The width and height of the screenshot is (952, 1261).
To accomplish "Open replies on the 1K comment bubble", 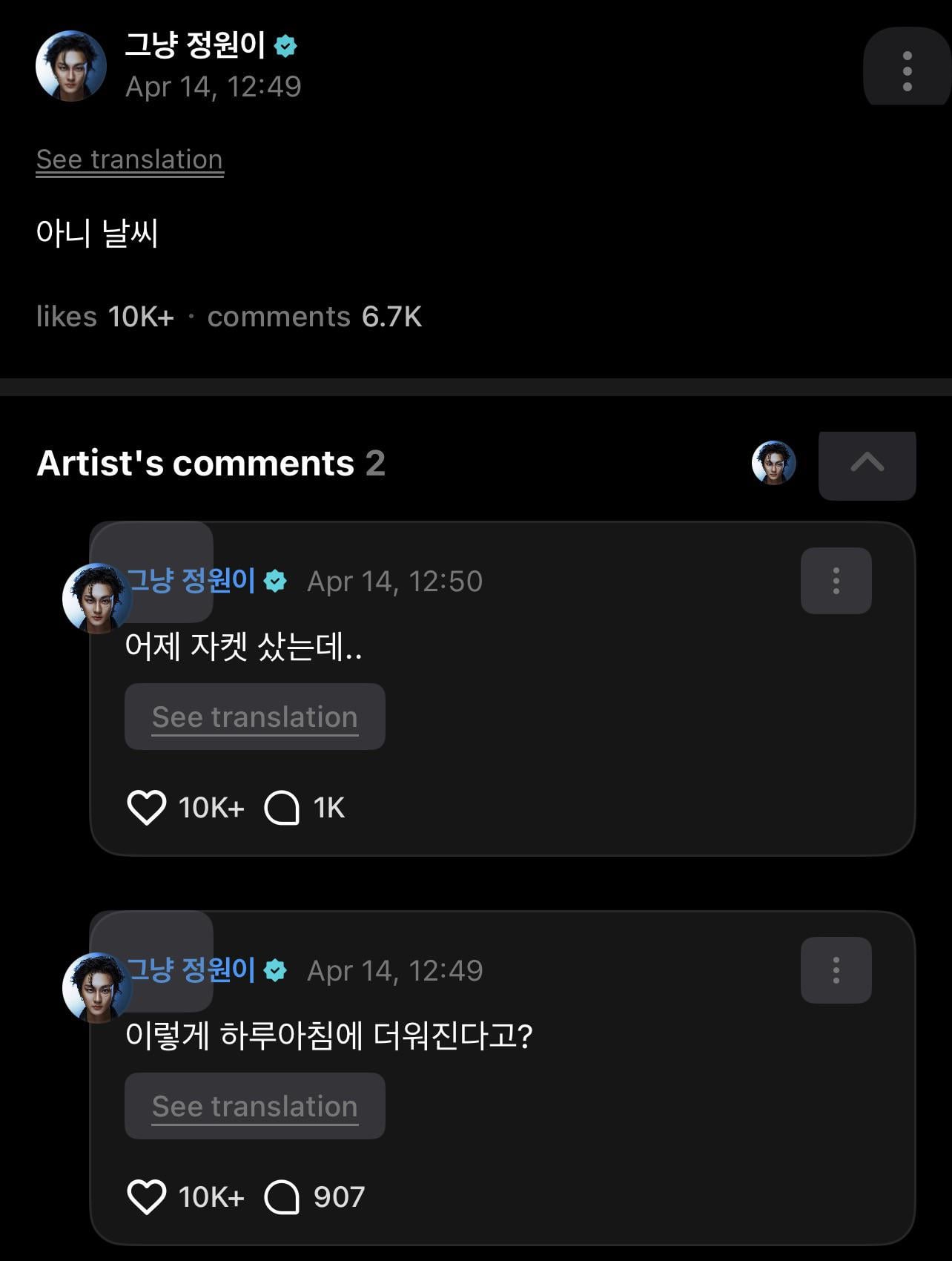I will click(282, 807).
